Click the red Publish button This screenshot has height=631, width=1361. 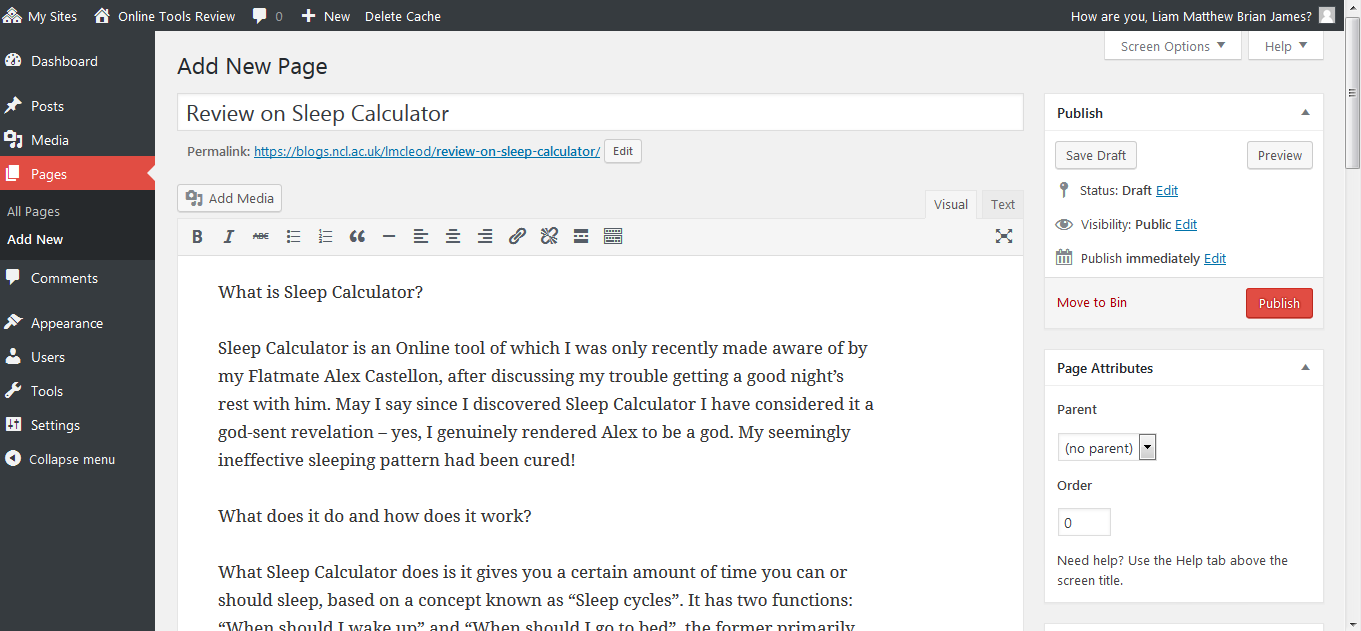(x=1279, y=303)
